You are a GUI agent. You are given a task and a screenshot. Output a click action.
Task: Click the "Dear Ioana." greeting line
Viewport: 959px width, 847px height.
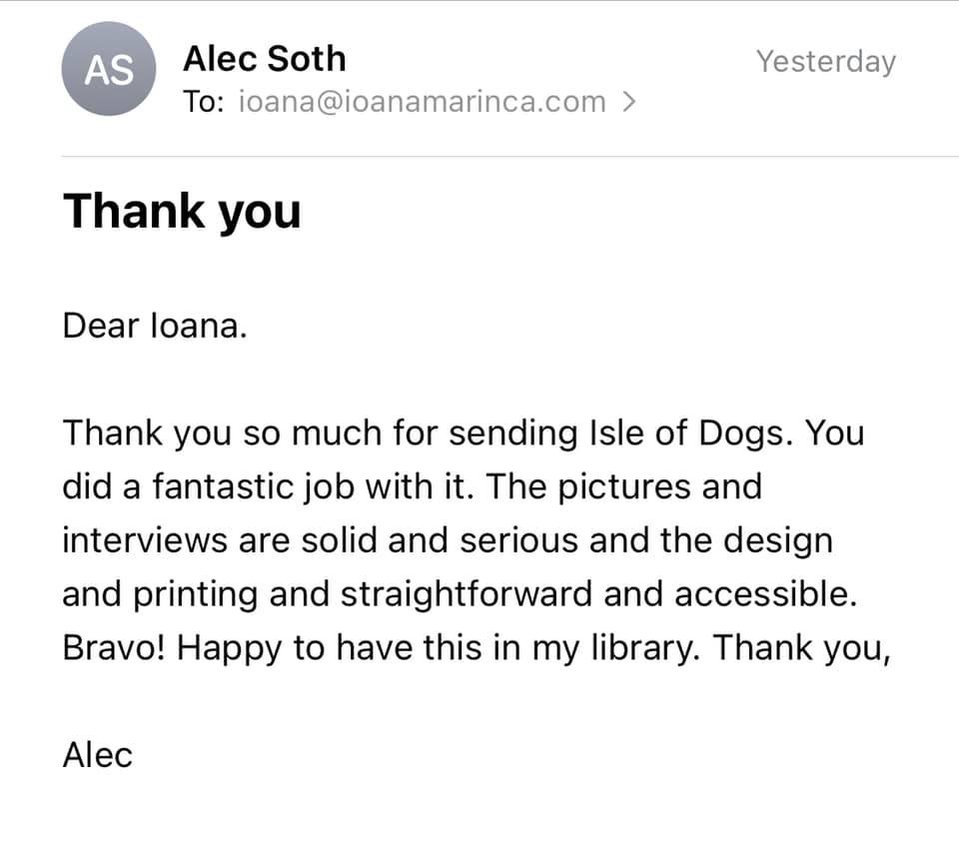coord(155,325)
